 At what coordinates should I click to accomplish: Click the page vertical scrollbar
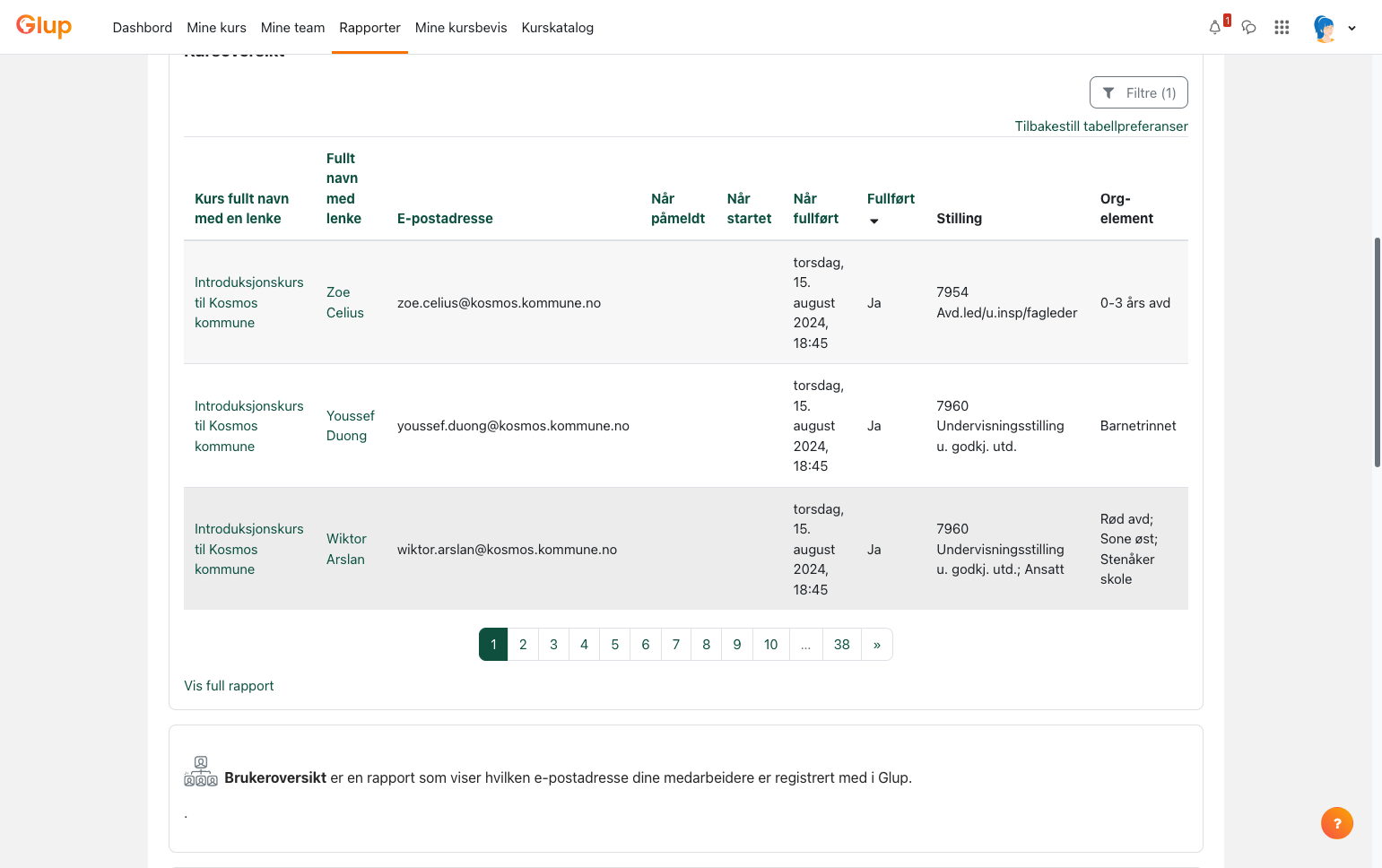click(1377, 352)
